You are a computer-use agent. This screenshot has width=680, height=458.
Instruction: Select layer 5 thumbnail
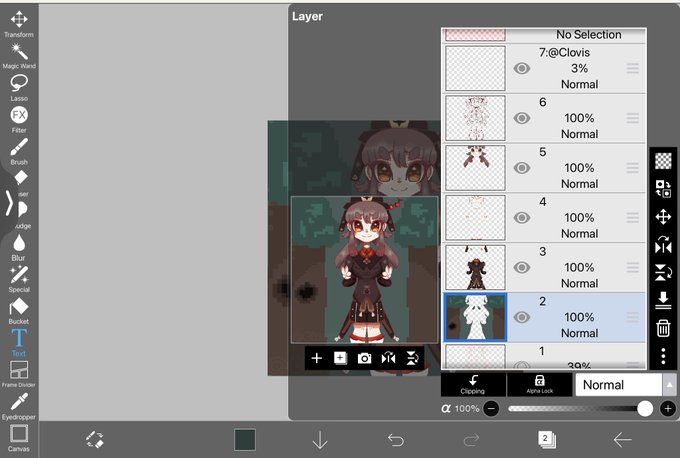pos(475,168)
